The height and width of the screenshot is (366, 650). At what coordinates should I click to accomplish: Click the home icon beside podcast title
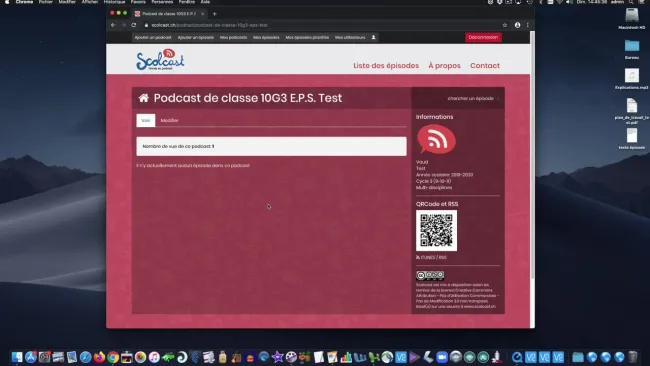click(144, 98)
